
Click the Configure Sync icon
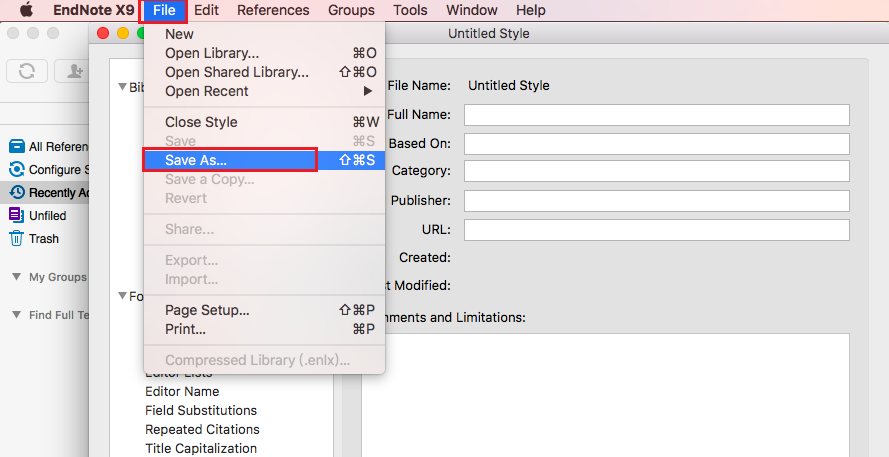(x=17, y=170)
